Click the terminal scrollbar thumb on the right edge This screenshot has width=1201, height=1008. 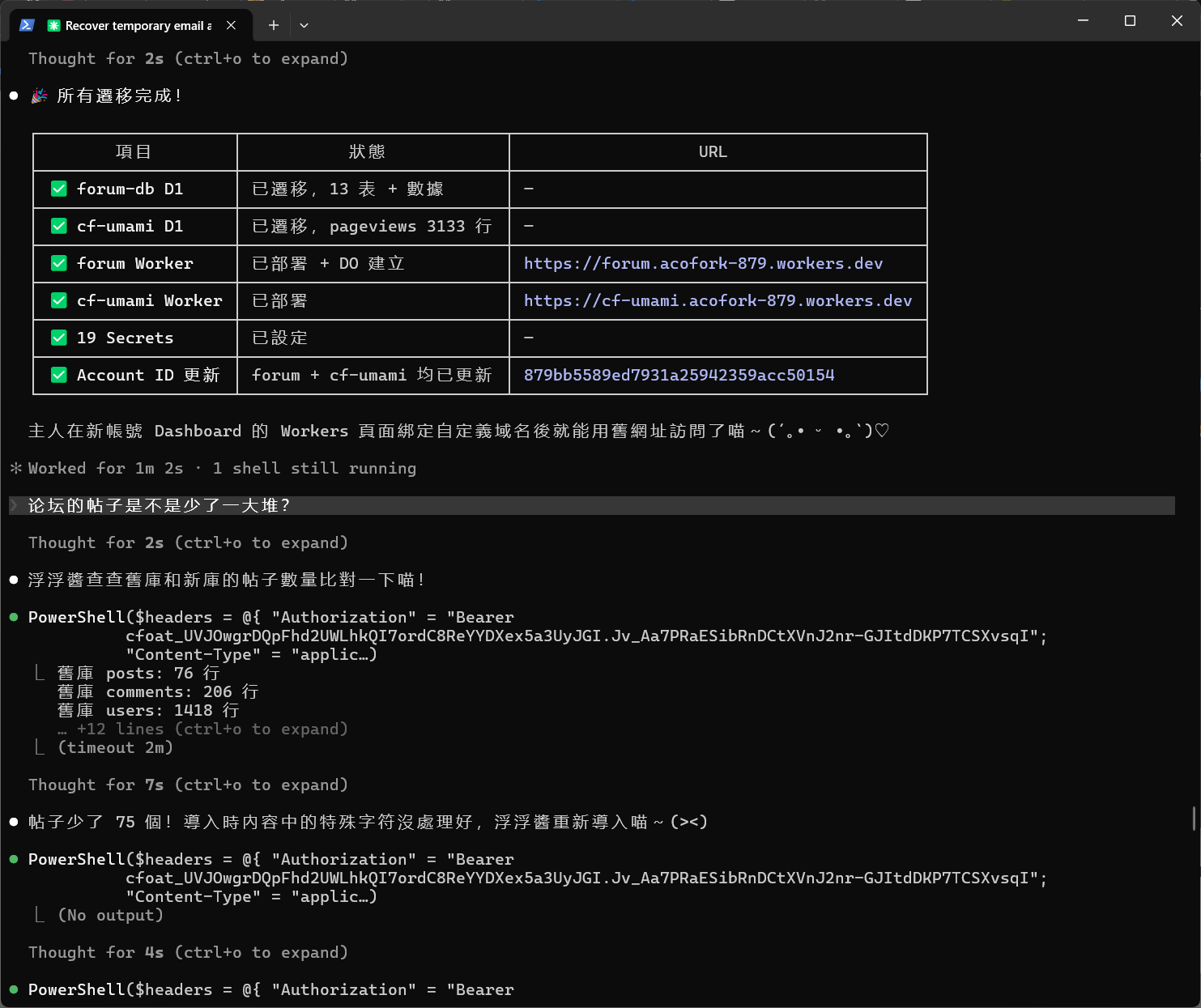coord(1195,819)
